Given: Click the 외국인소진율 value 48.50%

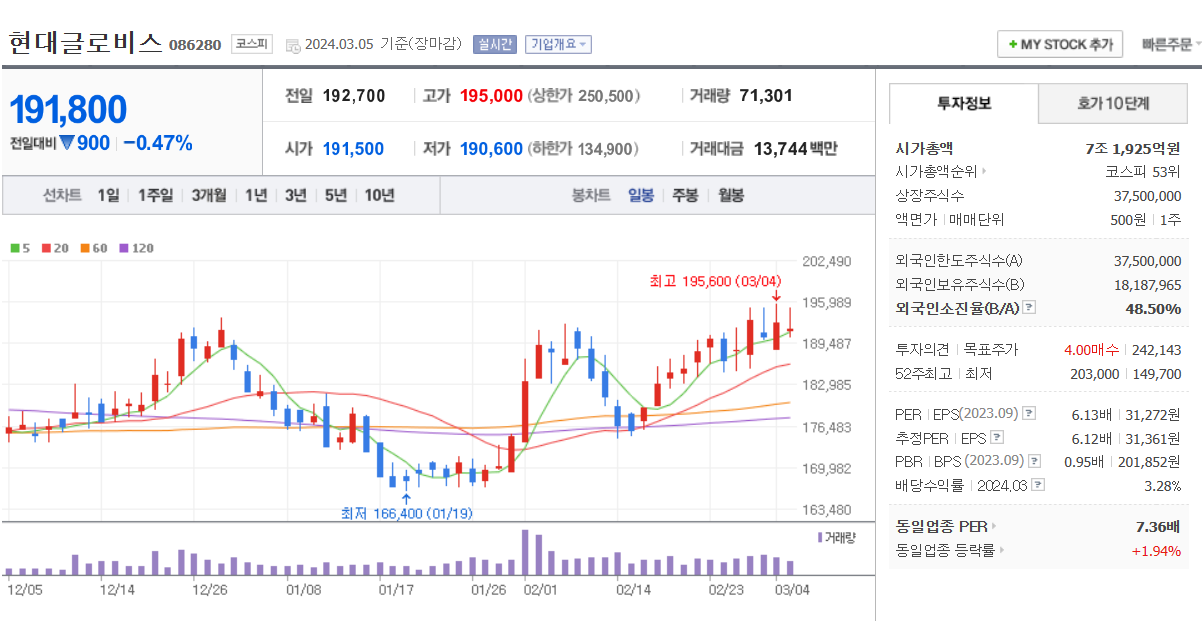Looking at the screenshot, I should 1153,309.
